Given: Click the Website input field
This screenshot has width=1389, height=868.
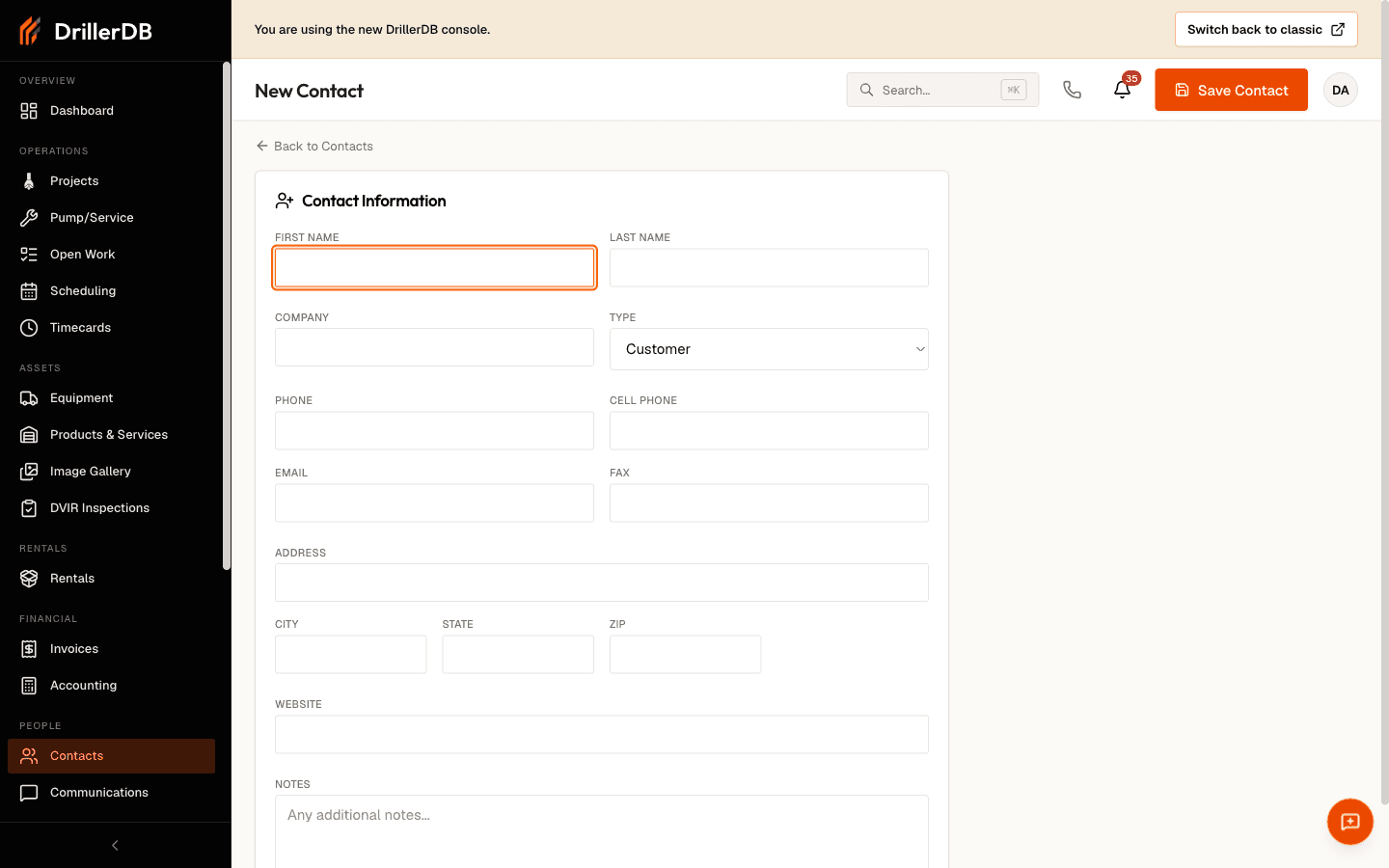Looking at the screenshot, I should click(x=602, y=734).
